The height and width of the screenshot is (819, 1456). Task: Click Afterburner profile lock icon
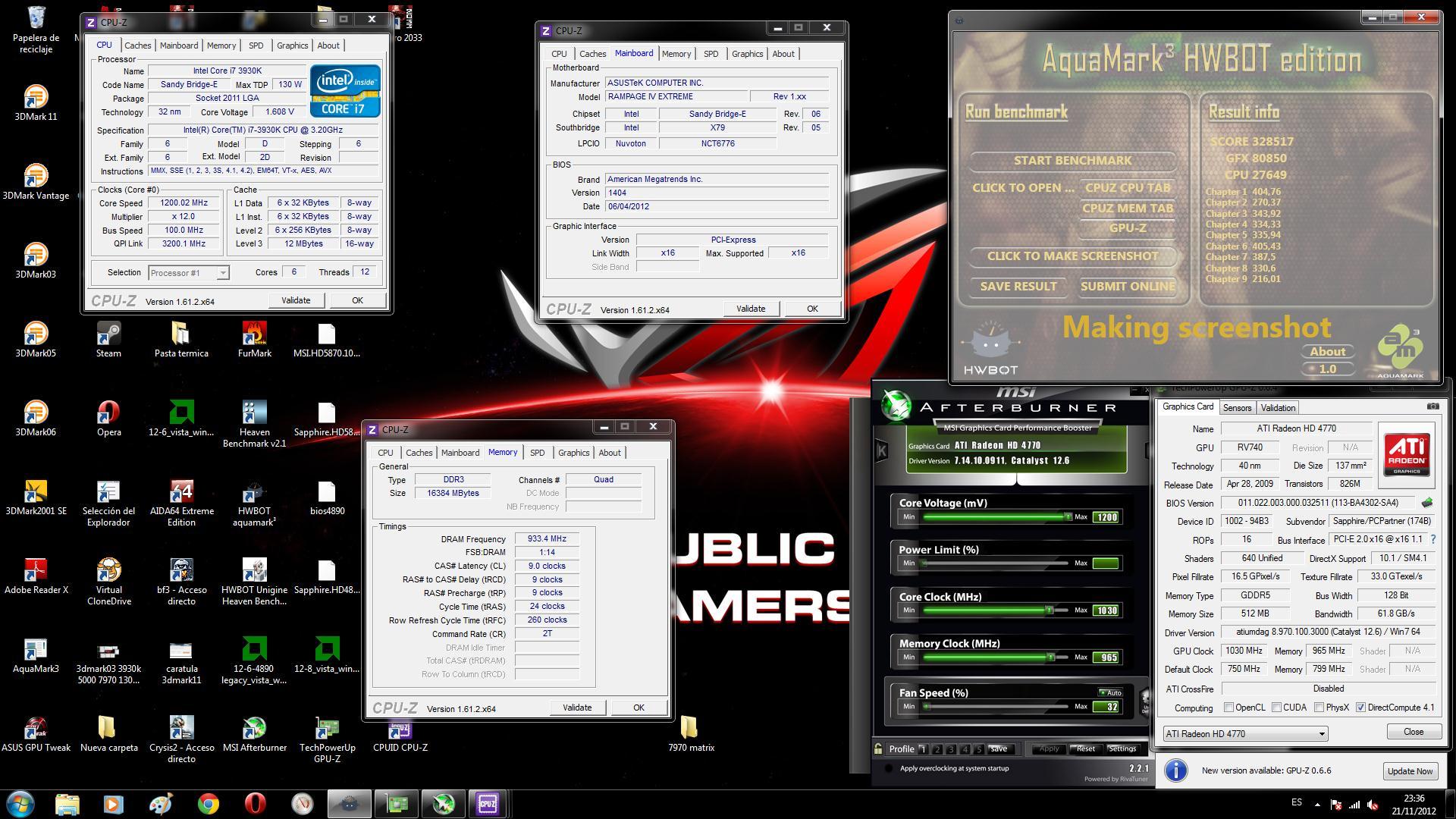pyautogui.click(x=878, y=748)
